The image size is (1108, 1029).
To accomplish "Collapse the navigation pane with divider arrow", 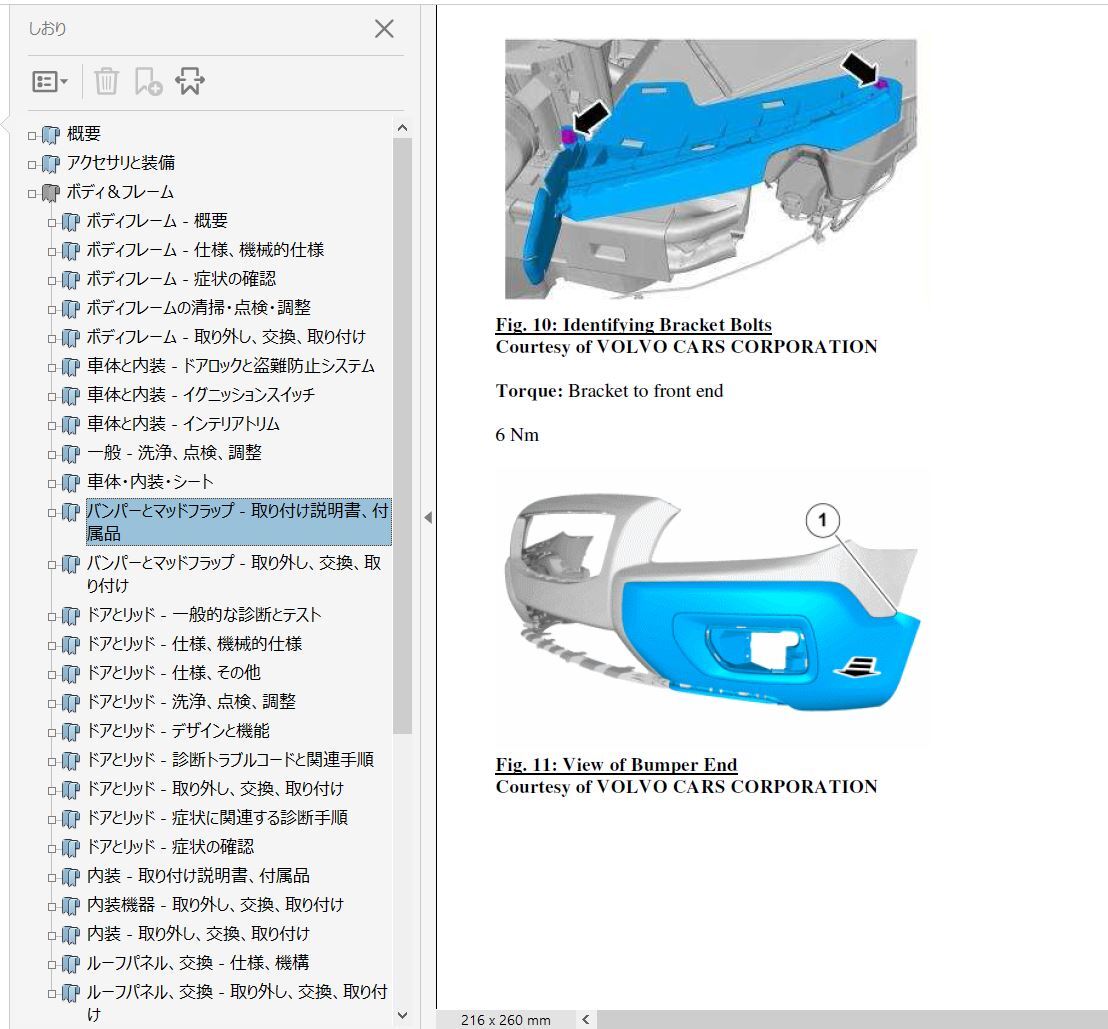I will (428, 517).
